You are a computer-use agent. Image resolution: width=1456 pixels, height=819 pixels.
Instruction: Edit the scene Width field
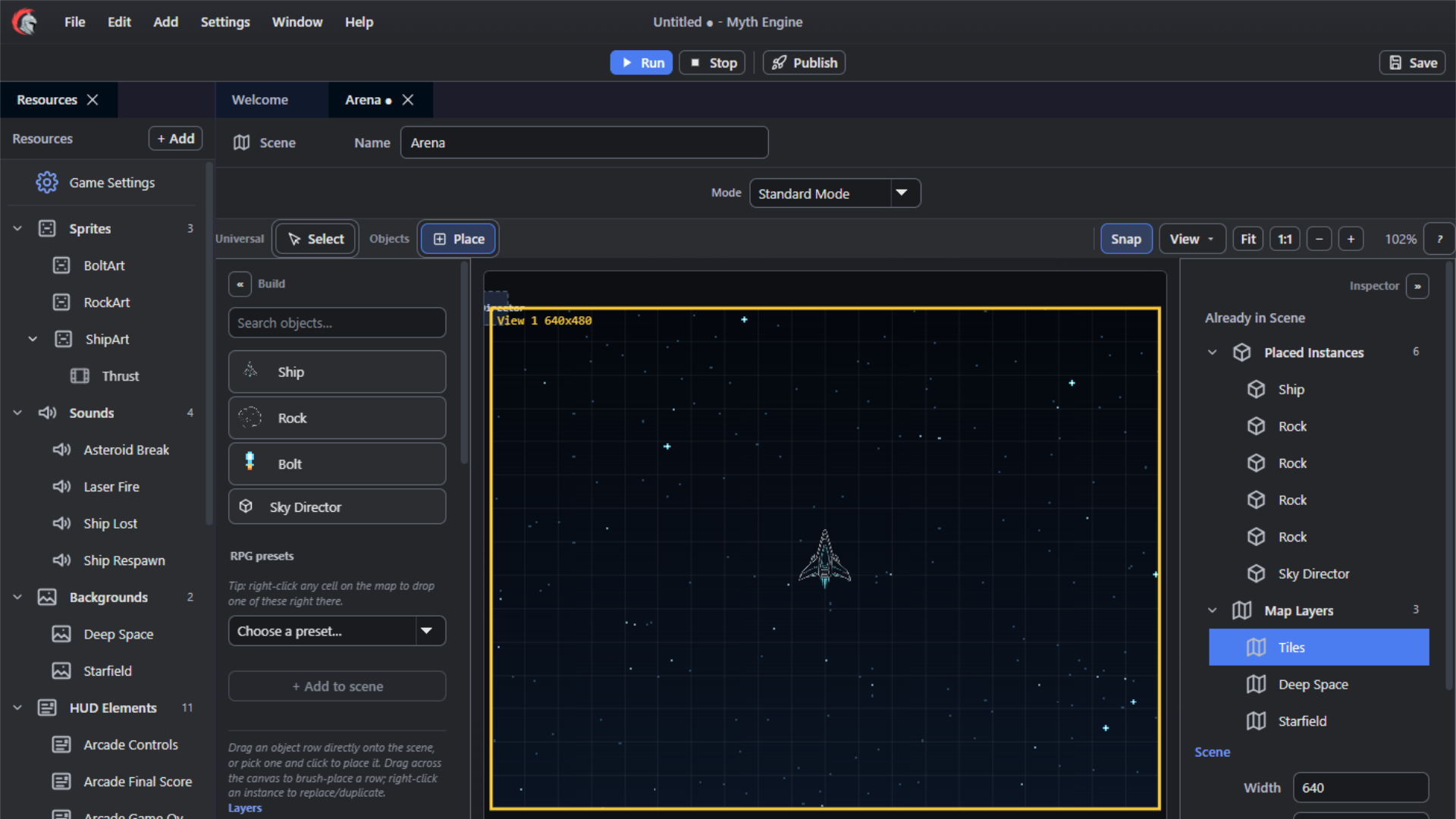[x=1360, y=788]
